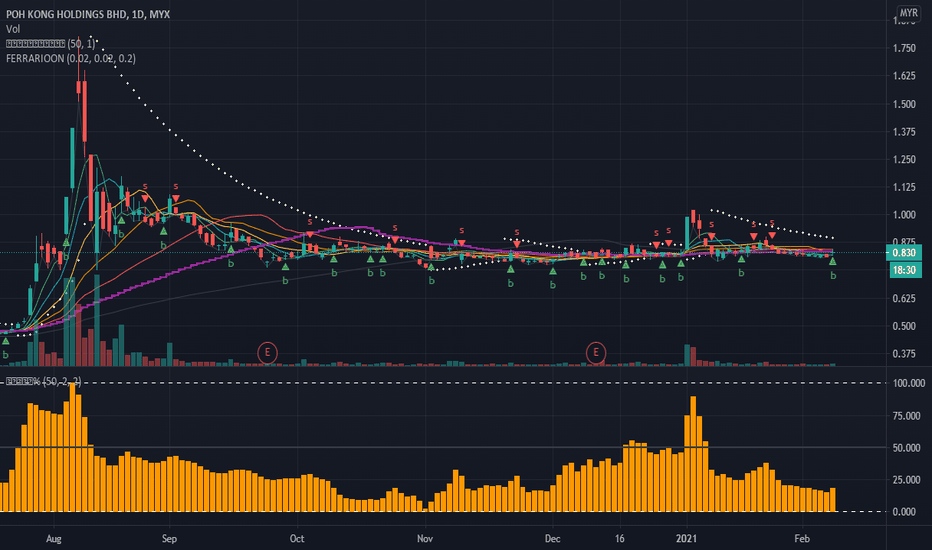Click the 25.000 label on the lower scale

point(906,480)
